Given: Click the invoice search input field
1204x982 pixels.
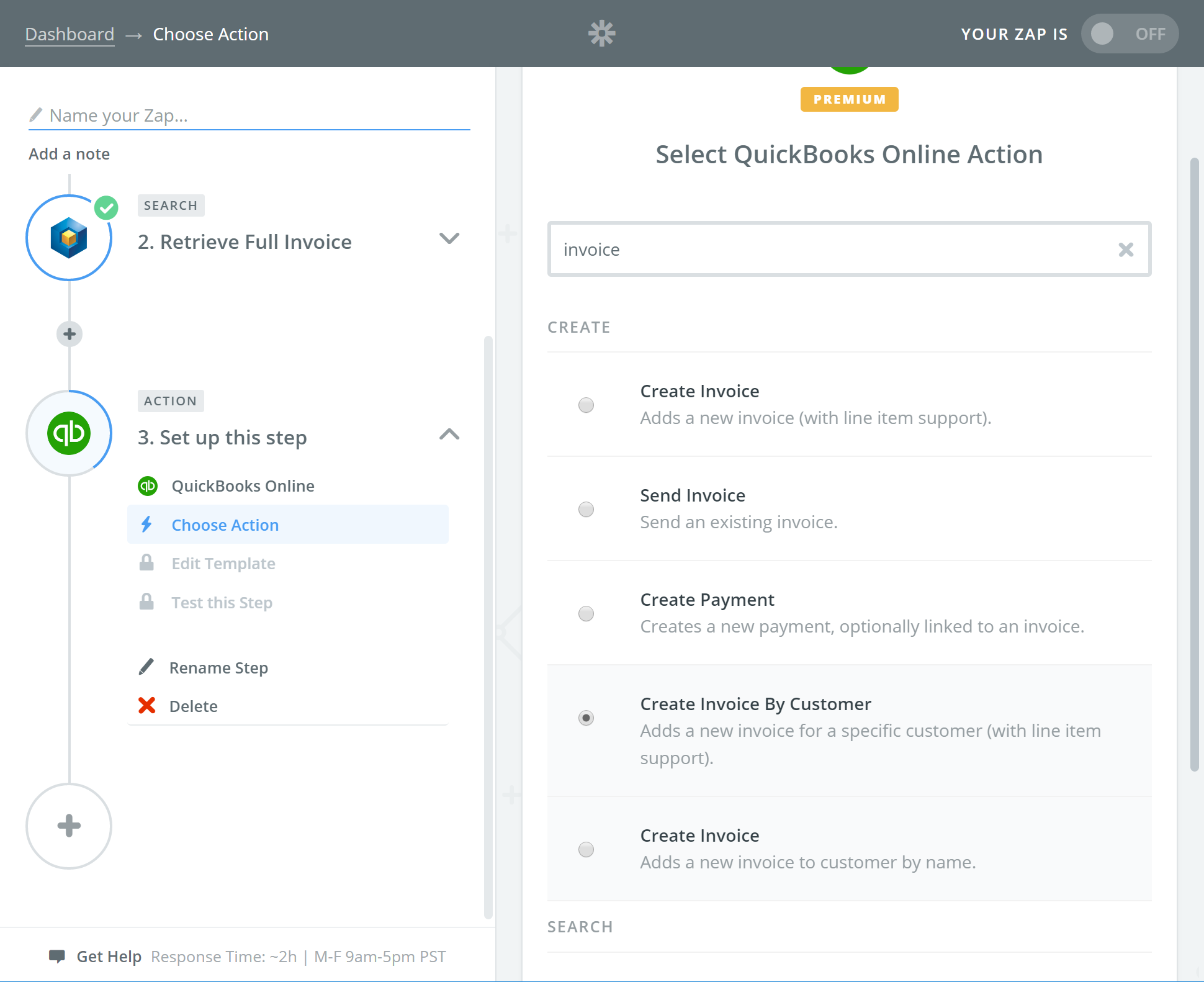Looking at the screenshot, I should pos(849,249).
